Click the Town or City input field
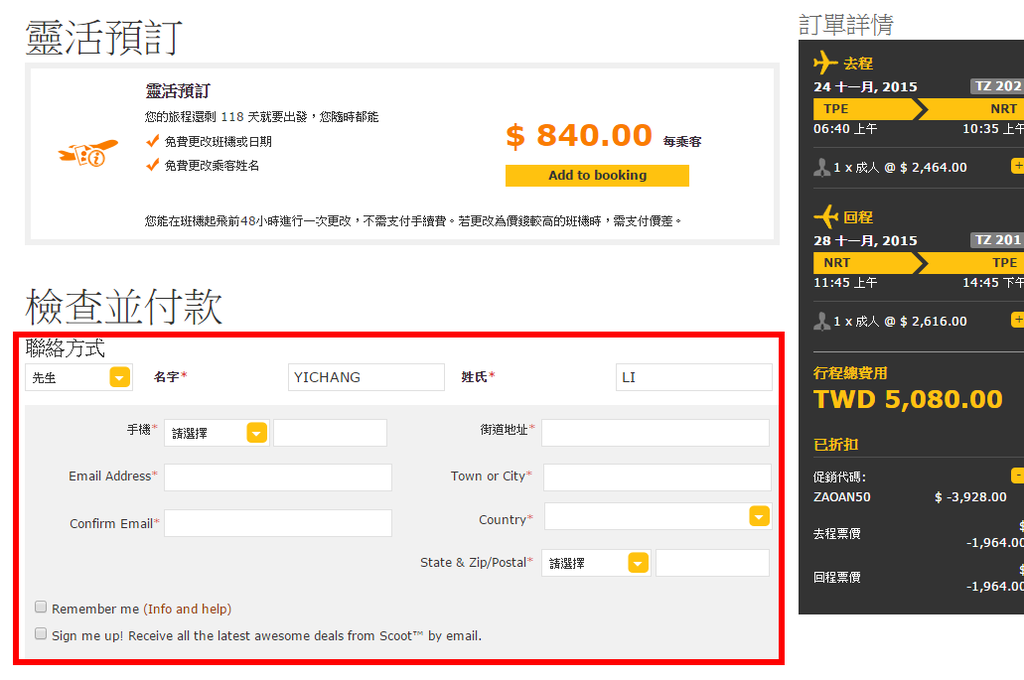 [x=657, y=477]
